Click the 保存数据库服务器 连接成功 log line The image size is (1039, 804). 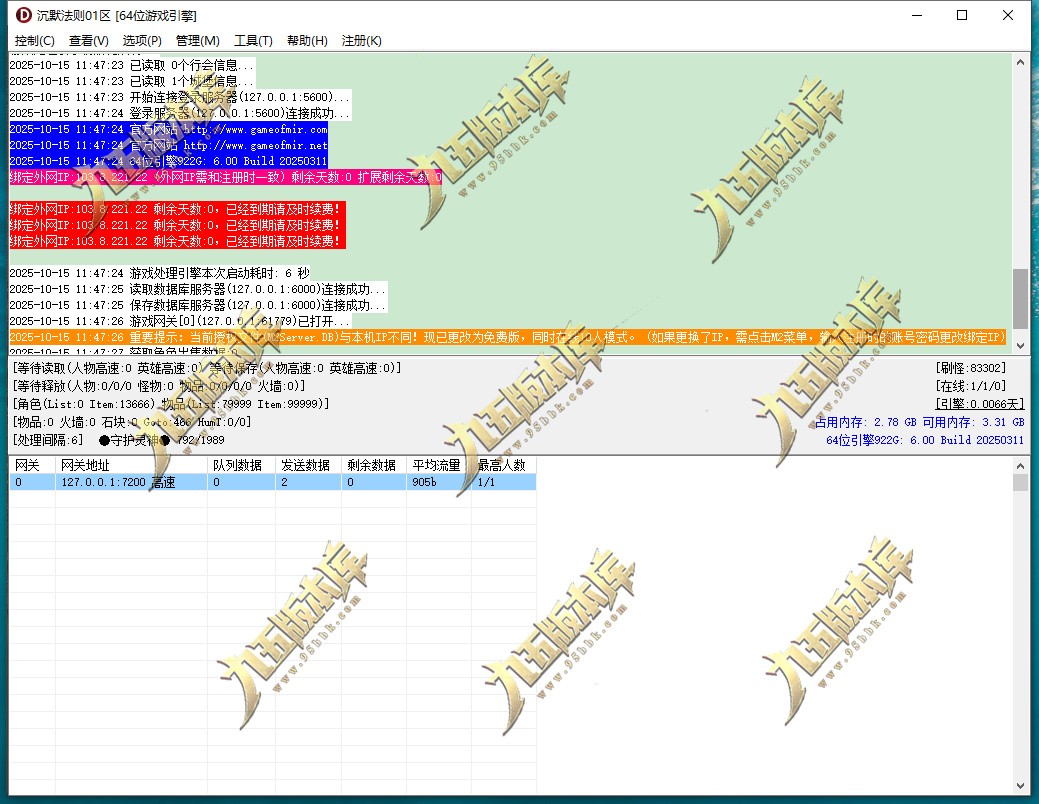point(197,305)
